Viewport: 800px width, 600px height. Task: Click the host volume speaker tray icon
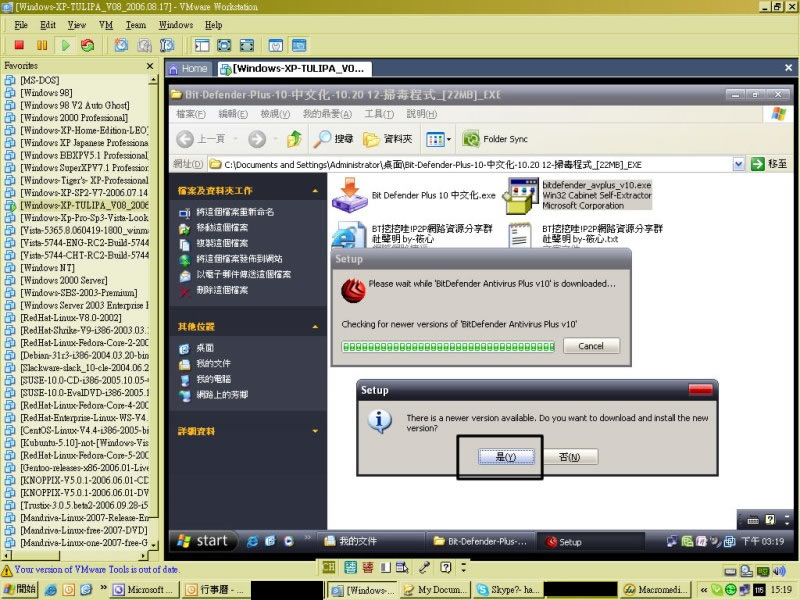point(779,571)
